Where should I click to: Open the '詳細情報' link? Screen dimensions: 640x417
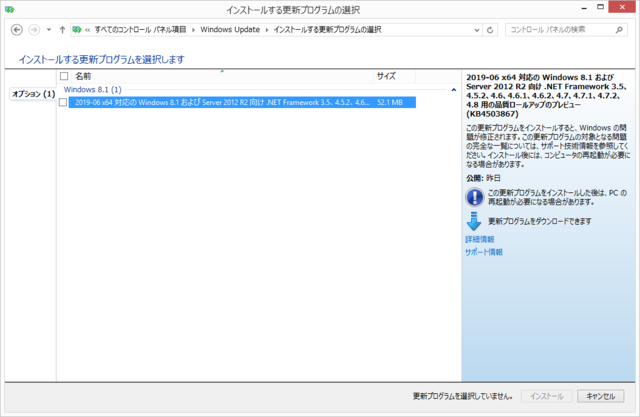click(x=480, y=240)
